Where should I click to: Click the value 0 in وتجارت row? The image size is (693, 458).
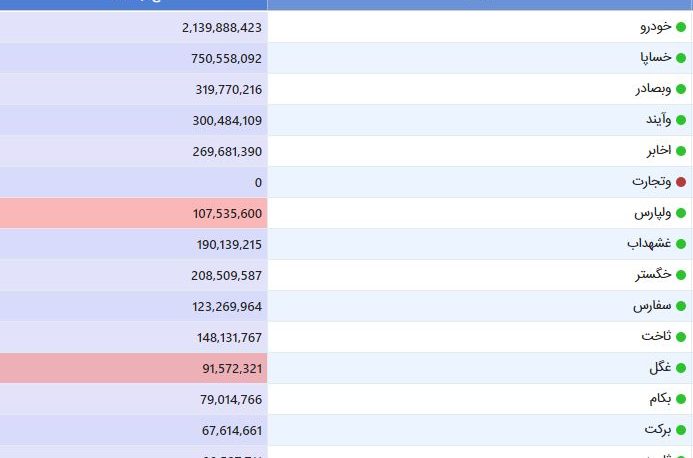point(258,183)
